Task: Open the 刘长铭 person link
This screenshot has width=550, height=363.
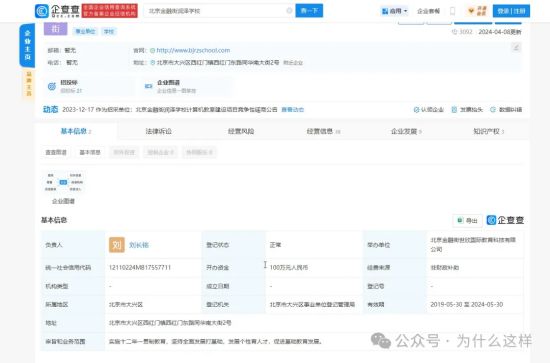Action: 139,245
